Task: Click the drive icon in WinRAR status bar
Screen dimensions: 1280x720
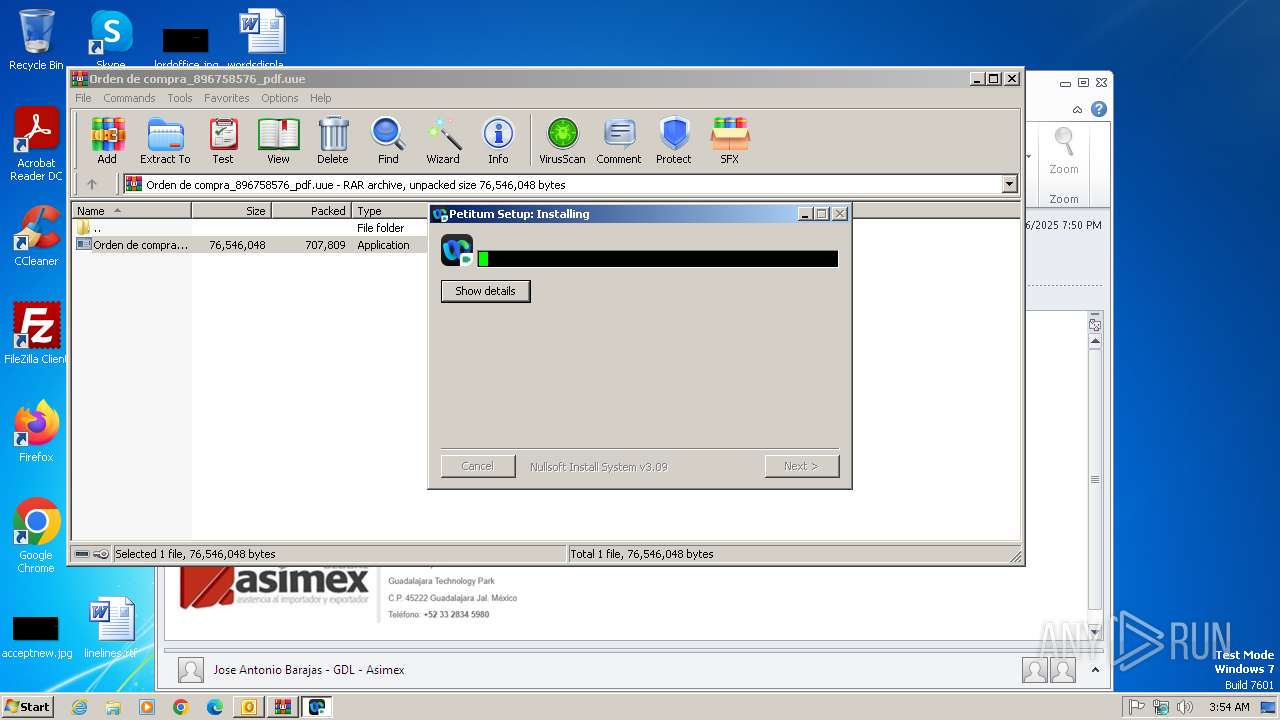Action: 82,554
